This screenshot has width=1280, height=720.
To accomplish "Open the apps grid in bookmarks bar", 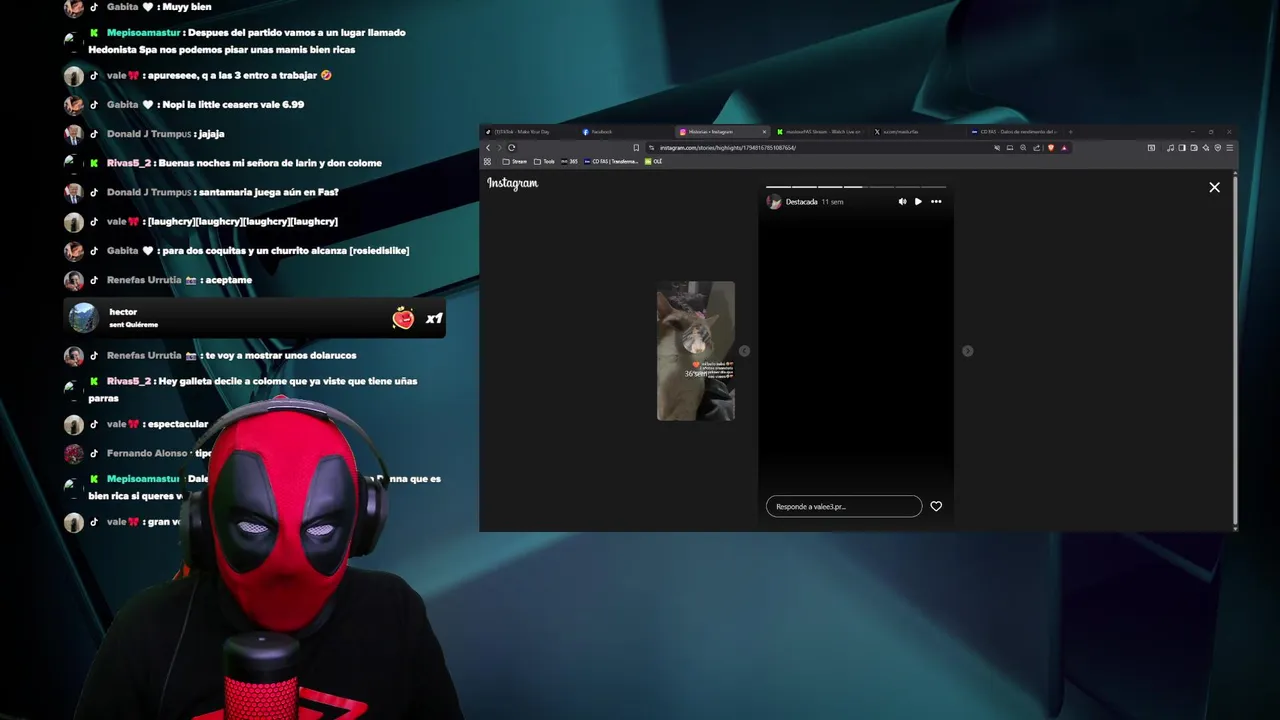I will tap(488, 161).
